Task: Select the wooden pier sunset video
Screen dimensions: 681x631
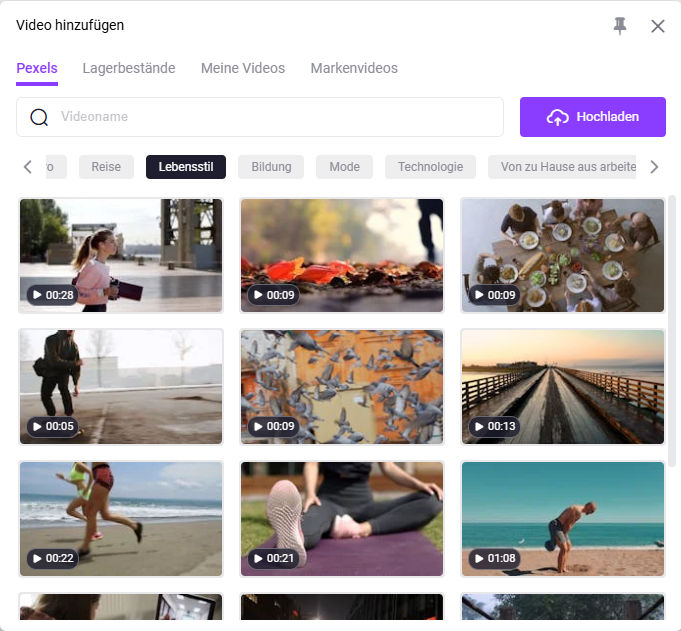Action: [563, 387]
